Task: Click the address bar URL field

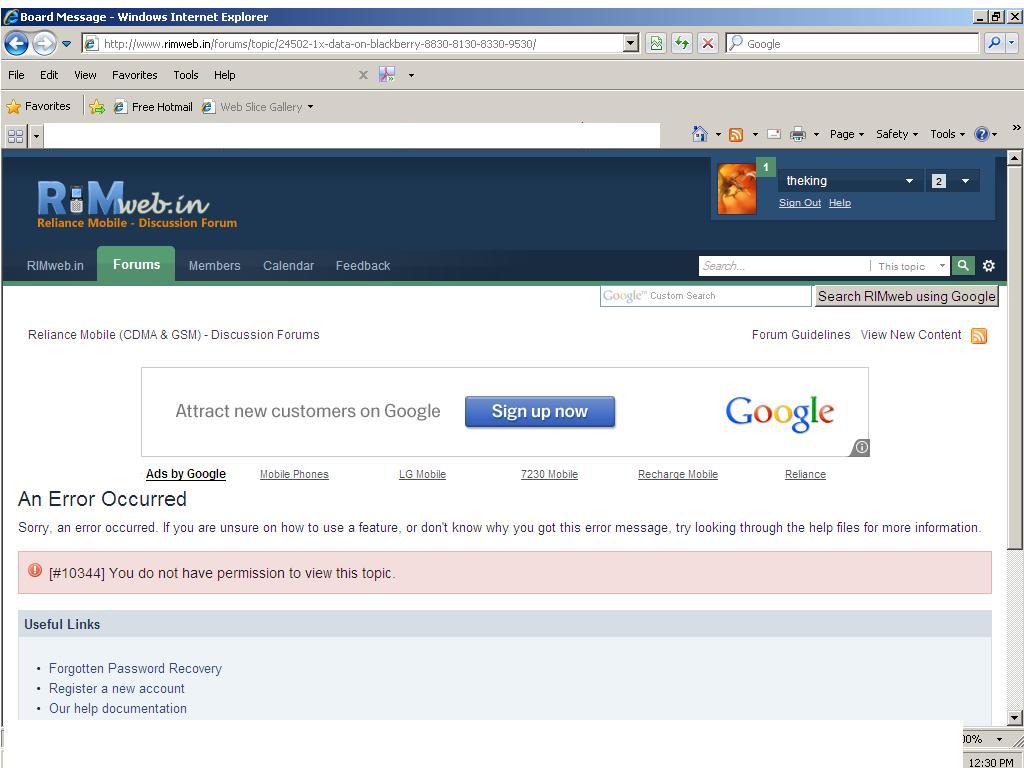Action: point(353,44)
